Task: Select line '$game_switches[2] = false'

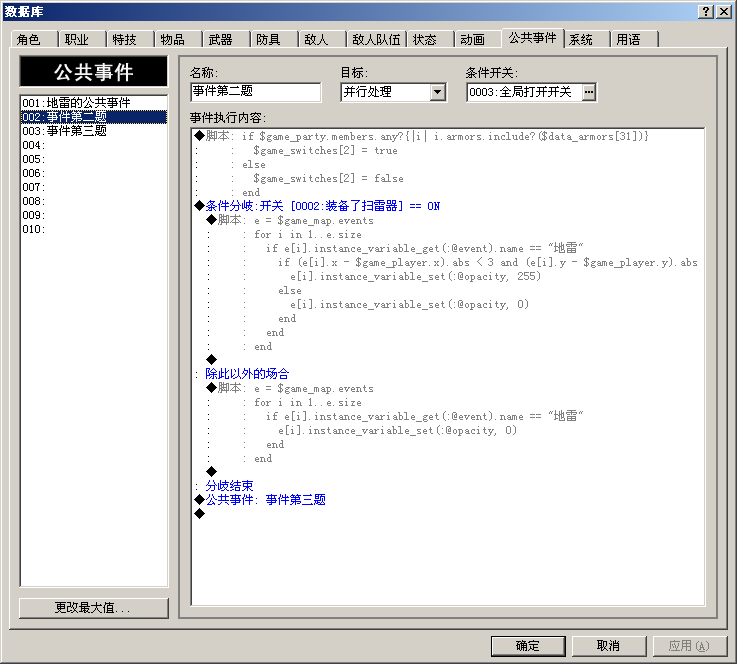Action: [448, 178]
